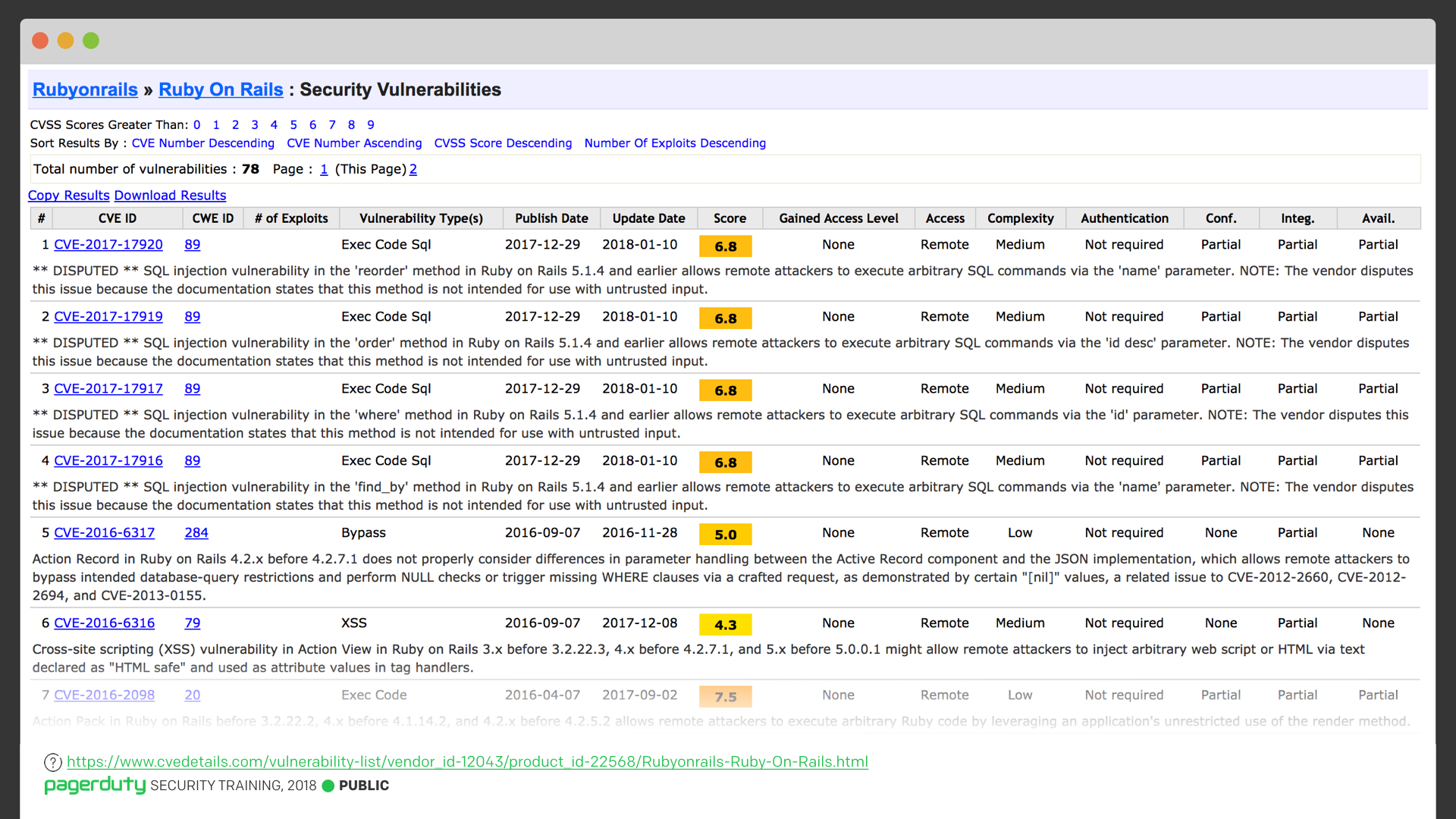This screenshot has width=1456, height=819.
Task: Click the Score column header
Action: tap(730, 218)
